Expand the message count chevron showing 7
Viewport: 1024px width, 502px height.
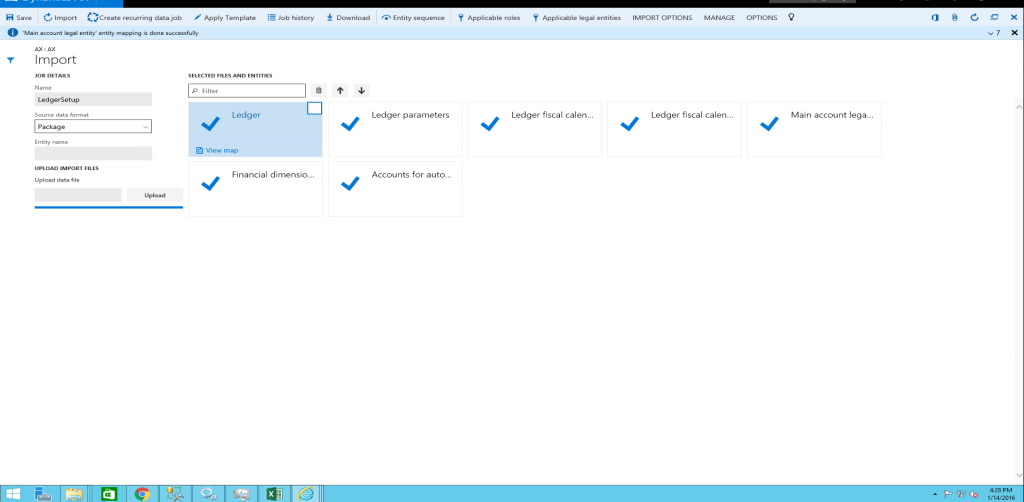(x=993, y=33)
